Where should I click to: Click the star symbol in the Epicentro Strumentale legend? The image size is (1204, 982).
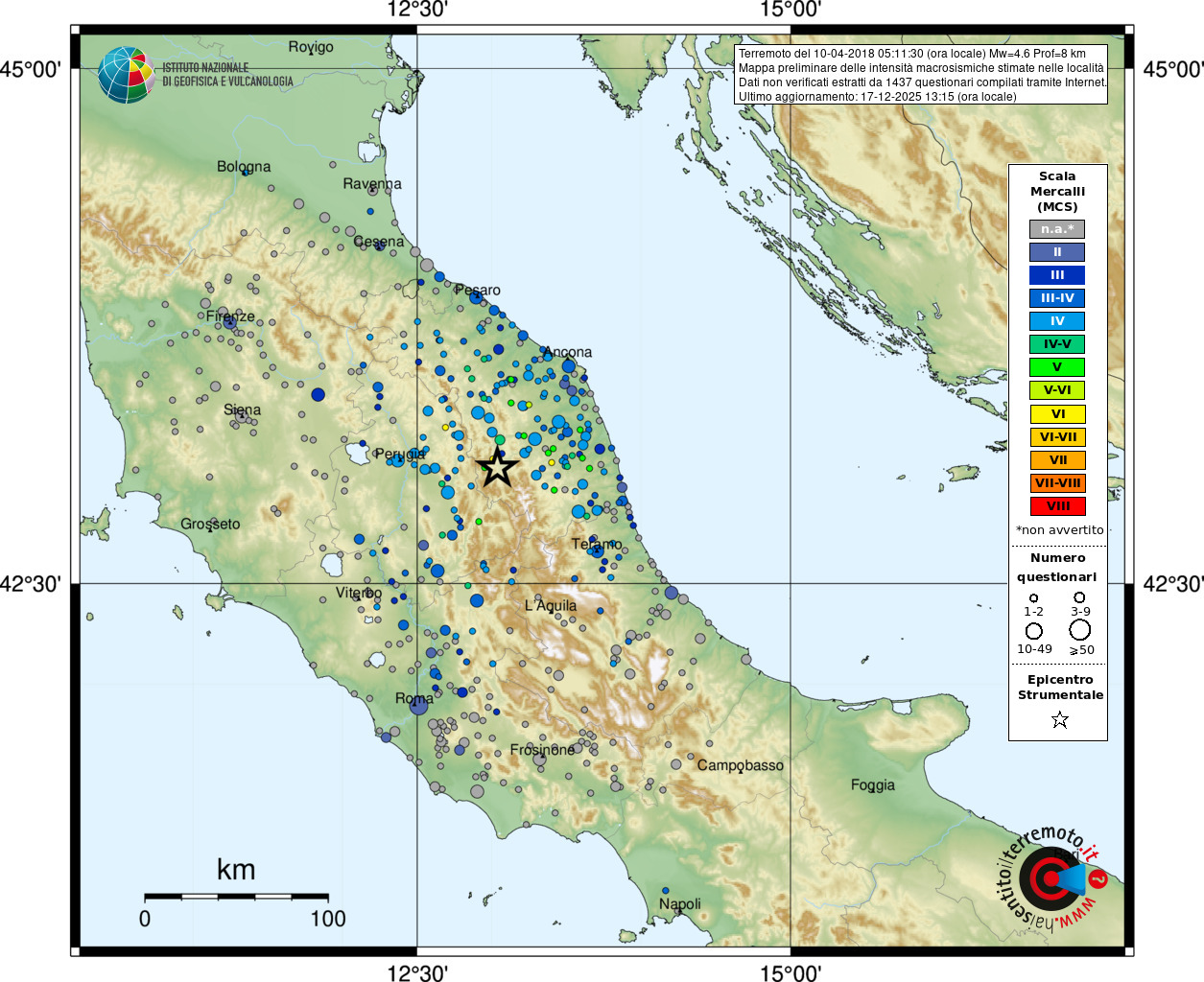(x=1059, y=719)
